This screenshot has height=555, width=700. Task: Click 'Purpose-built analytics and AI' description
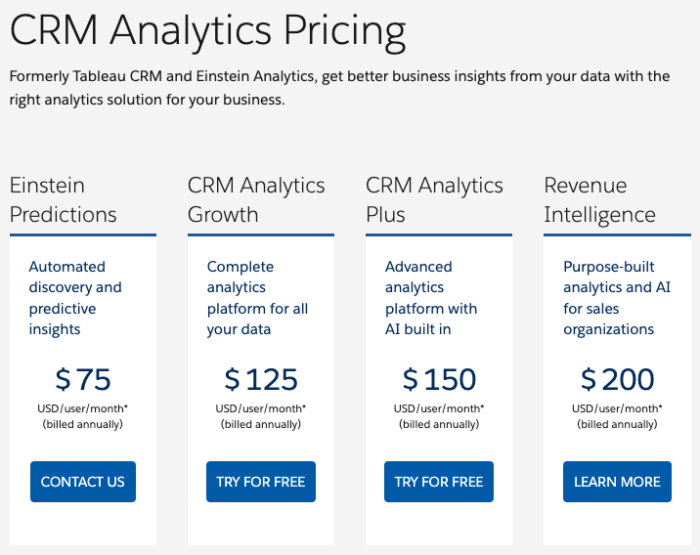click(617, 298)
